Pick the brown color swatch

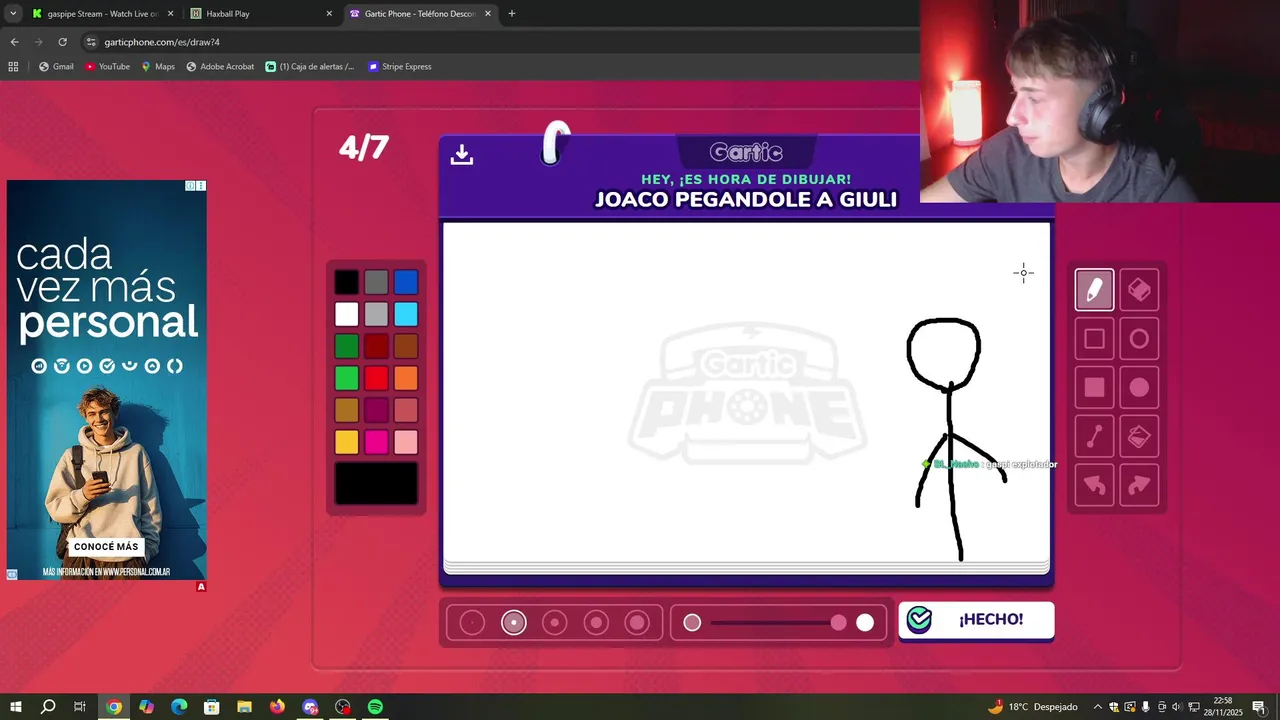(405, 346)
